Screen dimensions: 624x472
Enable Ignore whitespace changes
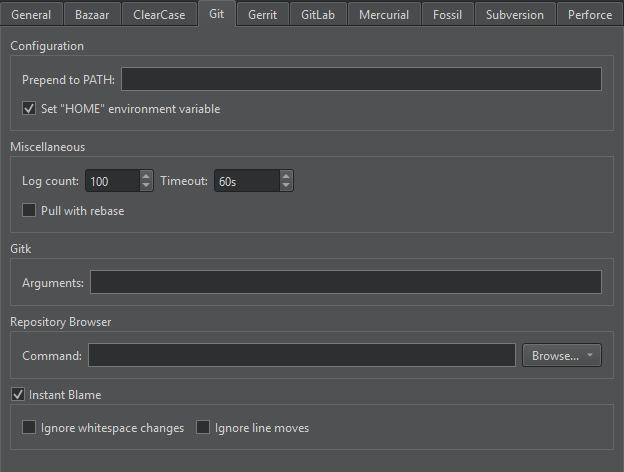point(29,428)
